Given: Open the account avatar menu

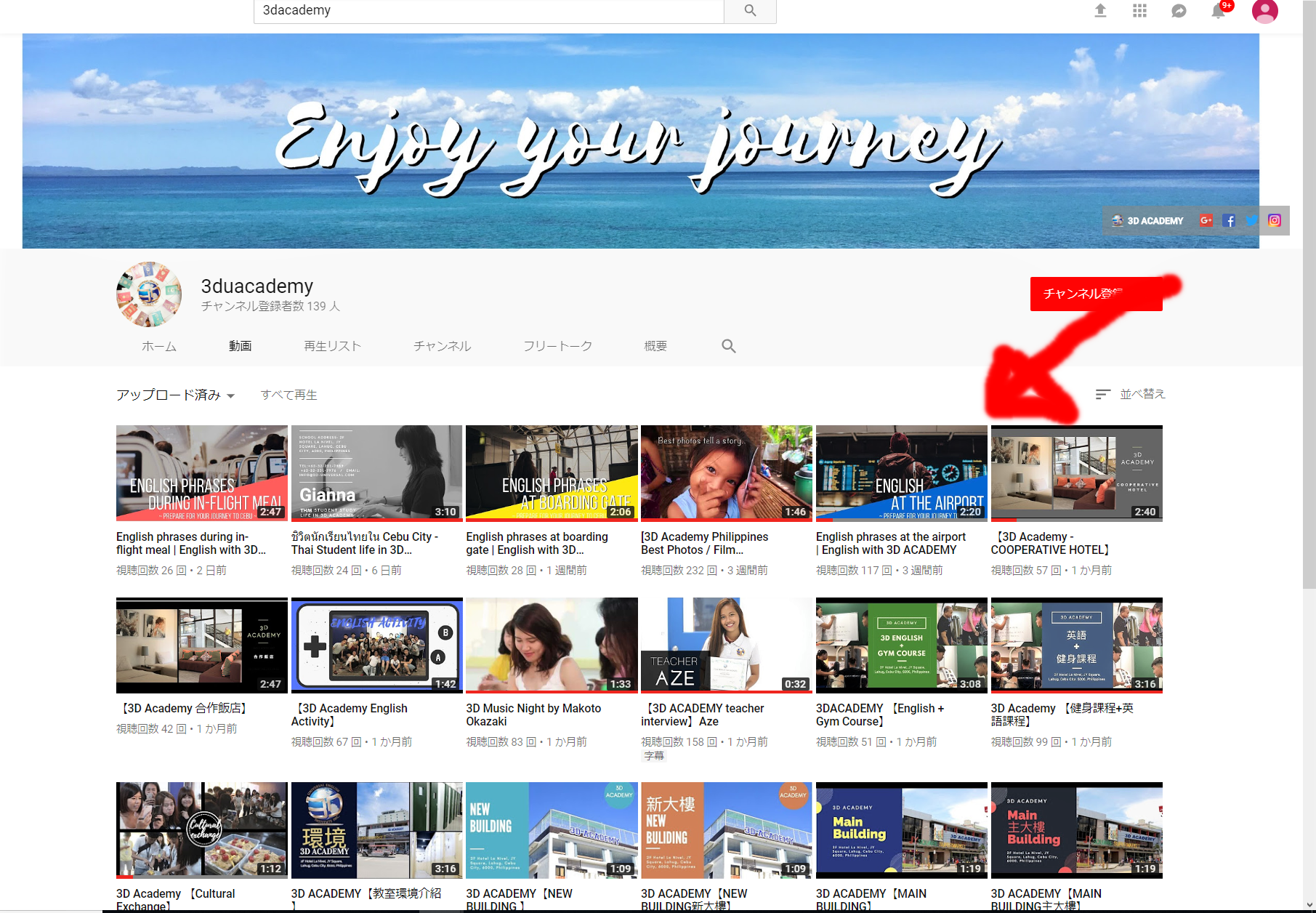Looking at the screenshot, I should (1264, 11).
